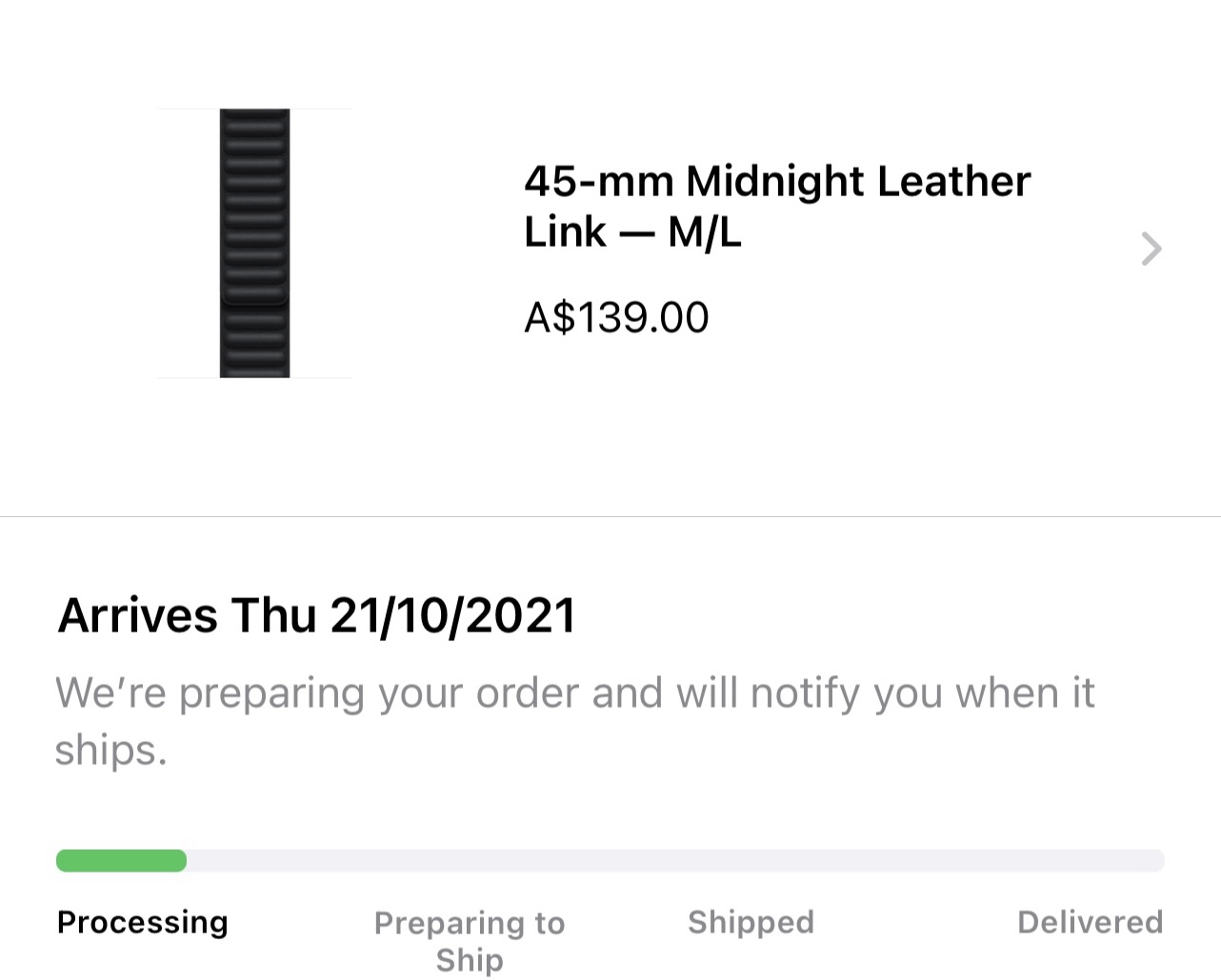Open product details via the right chevron
1221x980 pixels.
(1151, 249)
